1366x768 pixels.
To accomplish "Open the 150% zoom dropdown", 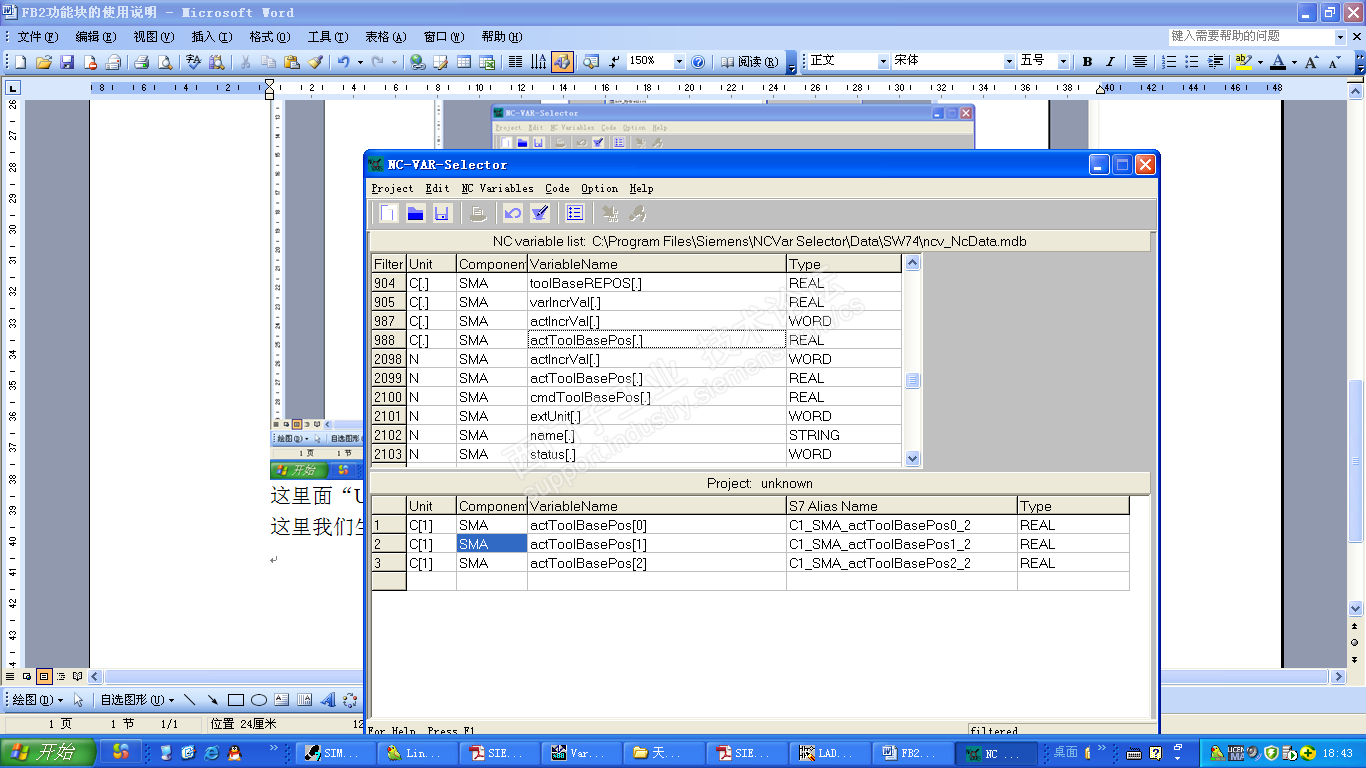I will coord(679,62).
